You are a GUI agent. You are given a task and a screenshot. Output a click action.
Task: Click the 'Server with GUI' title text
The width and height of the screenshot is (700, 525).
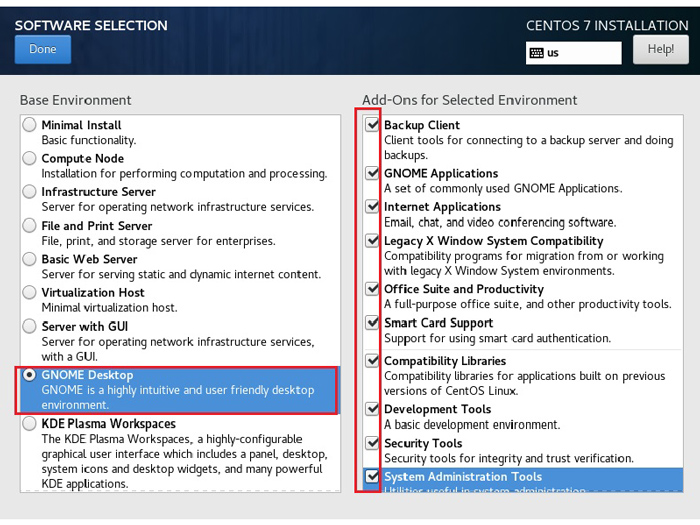coord(85,326)
